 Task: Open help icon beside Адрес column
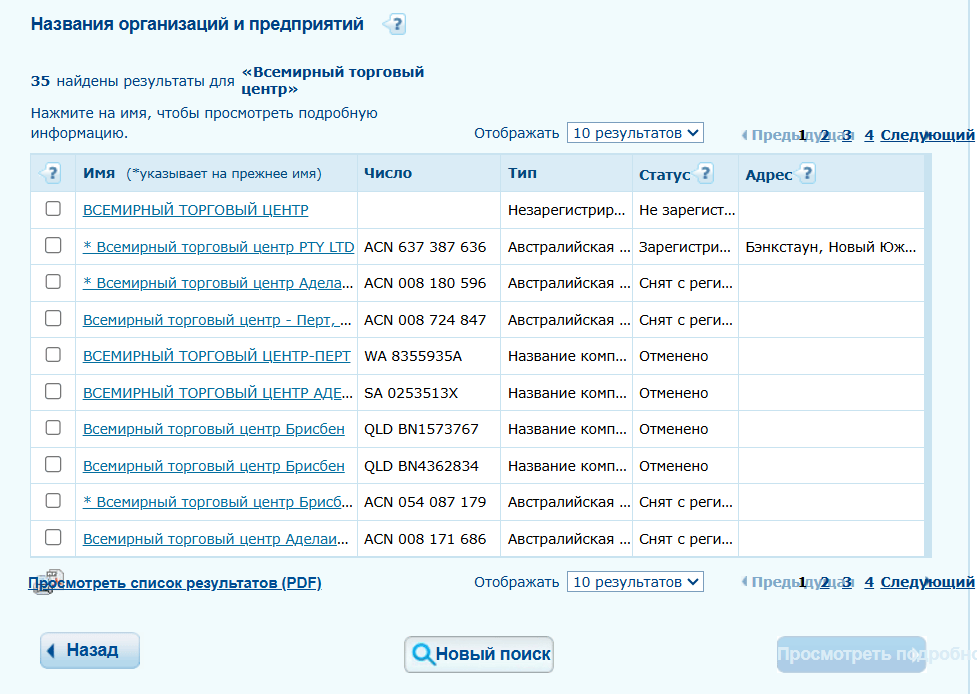(806, 174)
